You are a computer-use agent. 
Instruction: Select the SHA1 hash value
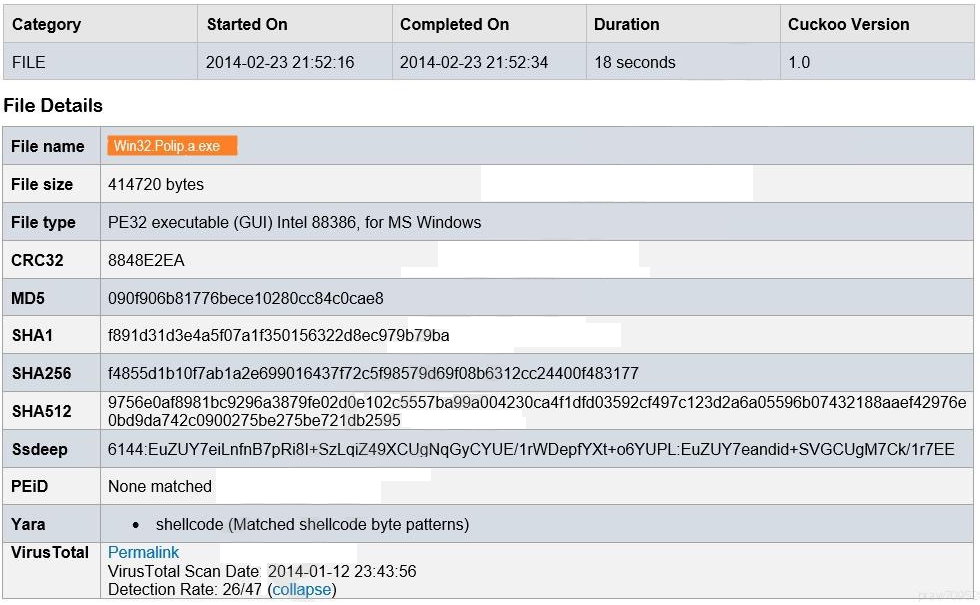[279, 336]
